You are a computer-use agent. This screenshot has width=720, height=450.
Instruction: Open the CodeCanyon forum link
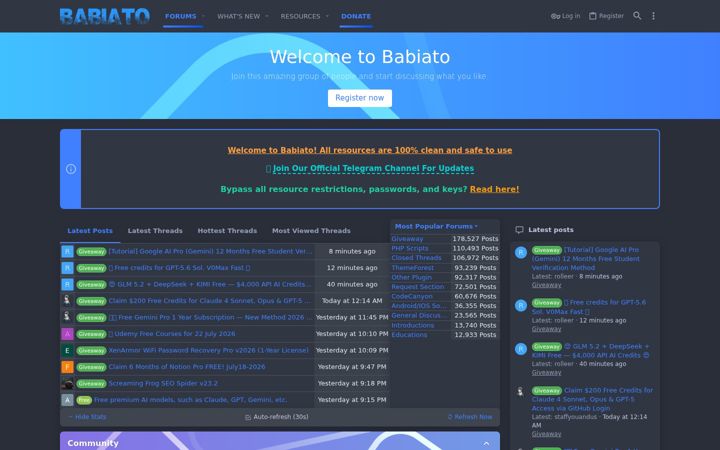pos(412,297)
